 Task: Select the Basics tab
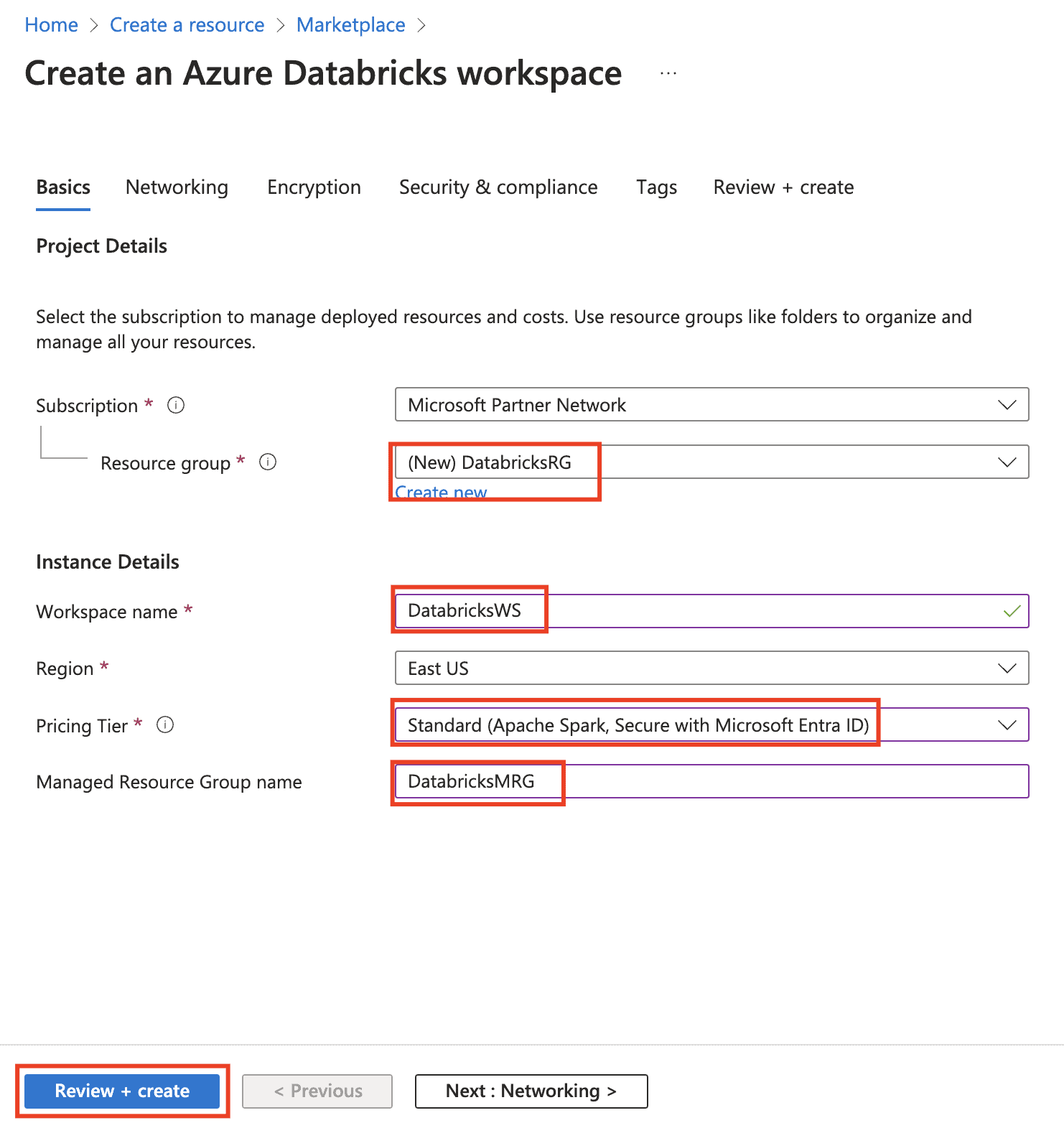point(63,187)
